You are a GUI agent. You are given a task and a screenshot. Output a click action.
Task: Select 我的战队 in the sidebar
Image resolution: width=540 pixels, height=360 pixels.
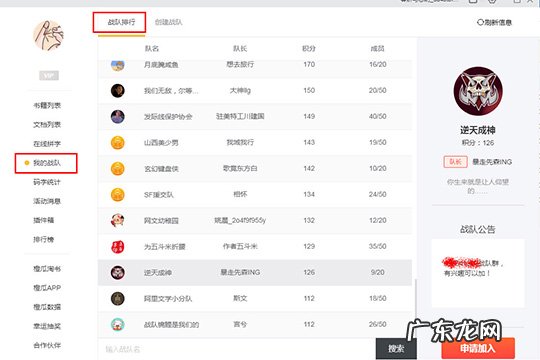point(46,163)
